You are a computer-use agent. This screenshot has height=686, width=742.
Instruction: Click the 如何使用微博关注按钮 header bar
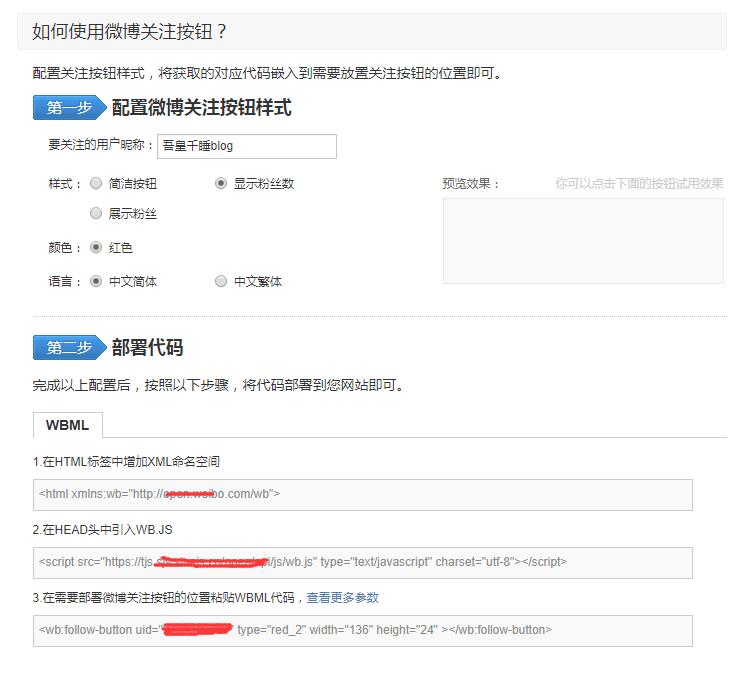[371, 31]
